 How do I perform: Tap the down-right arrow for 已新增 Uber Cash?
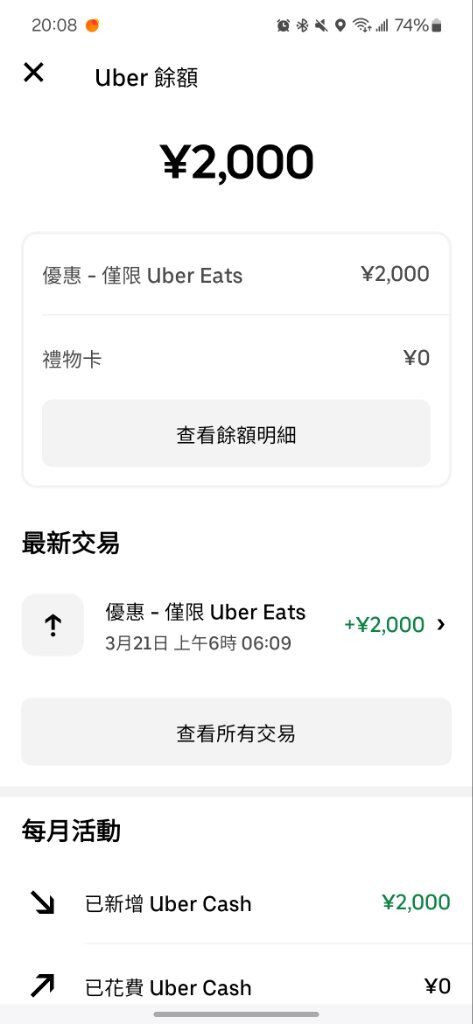(42, 903)
